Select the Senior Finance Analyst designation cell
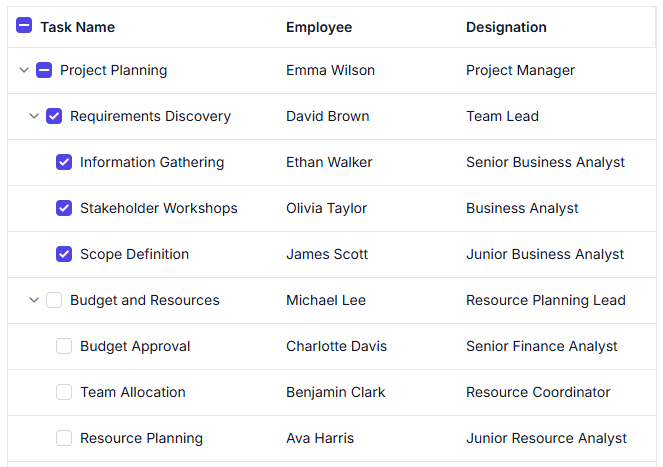 coord(542,346)
